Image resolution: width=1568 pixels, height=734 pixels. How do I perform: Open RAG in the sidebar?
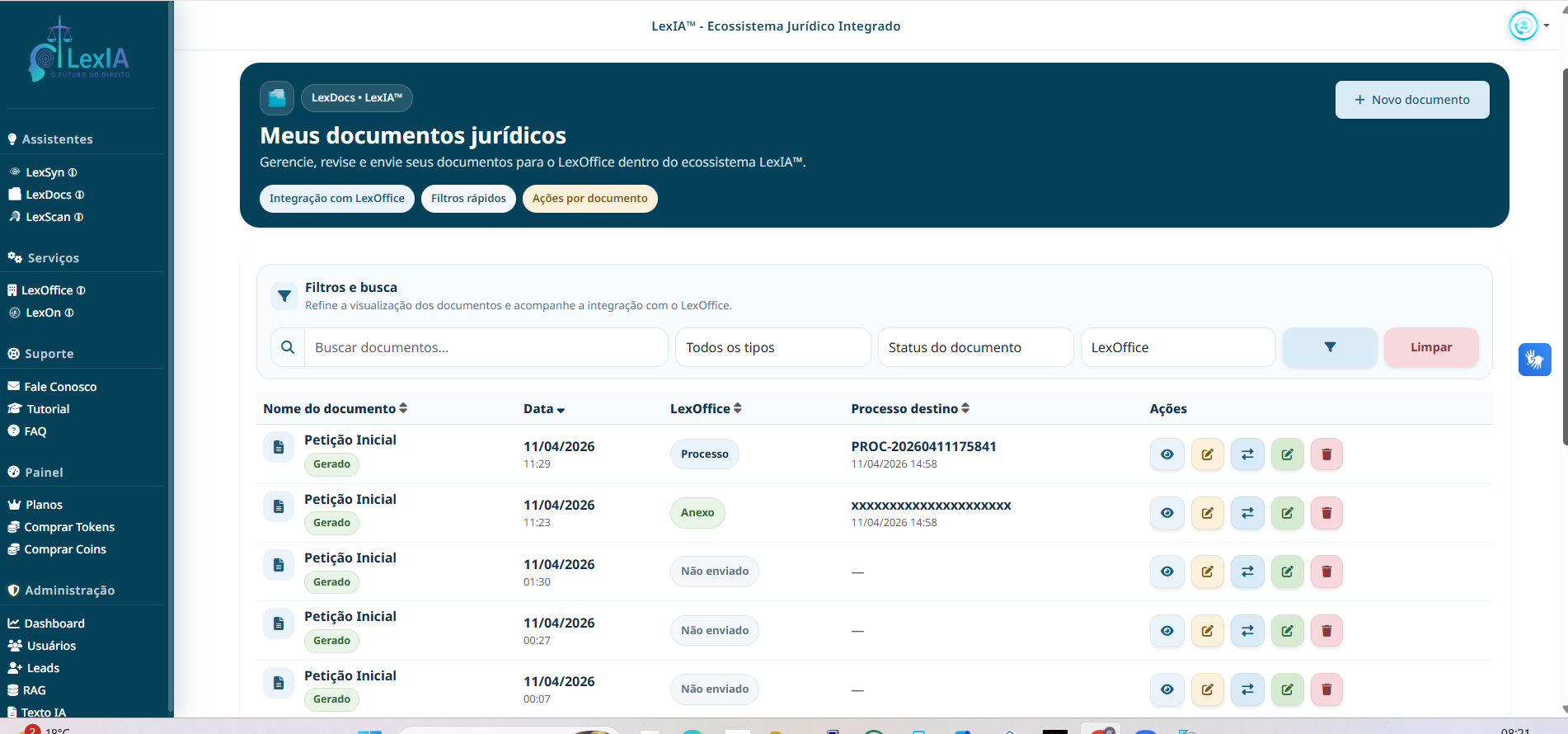click(x=27, y=690)
